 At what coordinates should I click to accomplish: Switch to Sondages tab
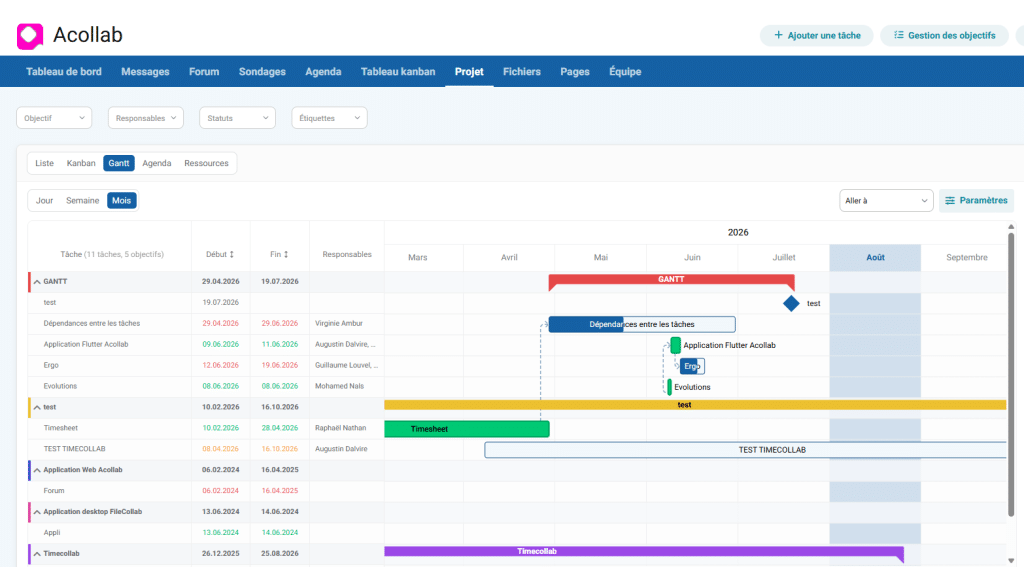262,72
